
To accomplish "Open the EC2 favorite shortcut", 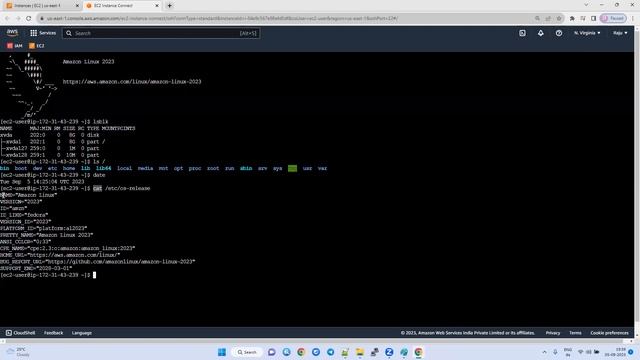I will (36, 46).
